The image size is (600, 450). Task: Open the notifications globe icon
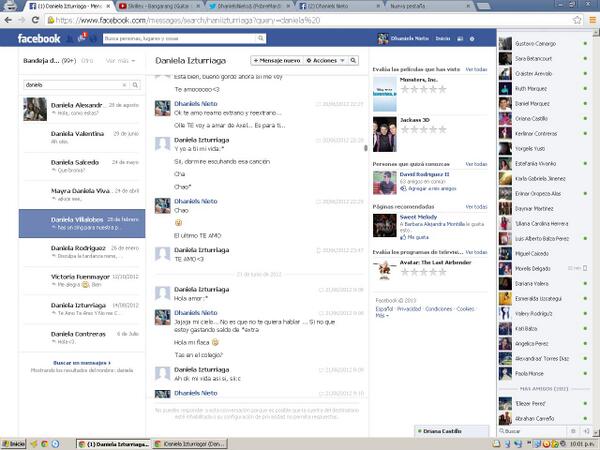(x=93, y=38)
